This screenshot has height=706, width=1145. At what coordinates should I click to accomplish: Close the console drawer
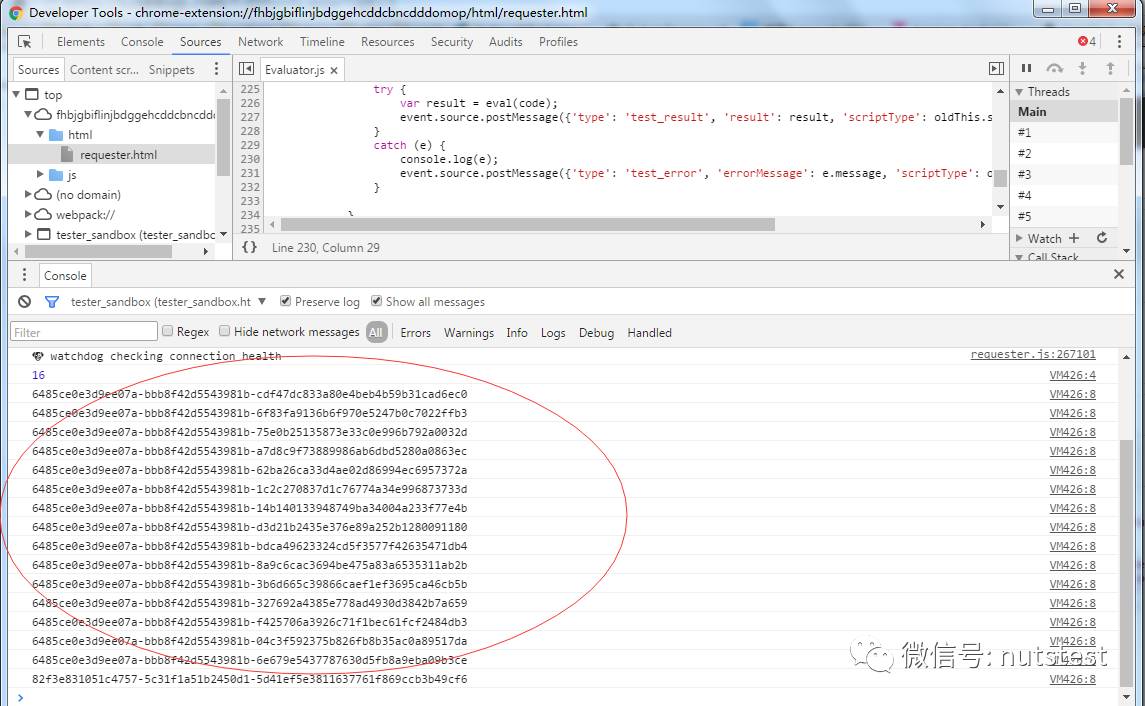tap(1119, 275)
